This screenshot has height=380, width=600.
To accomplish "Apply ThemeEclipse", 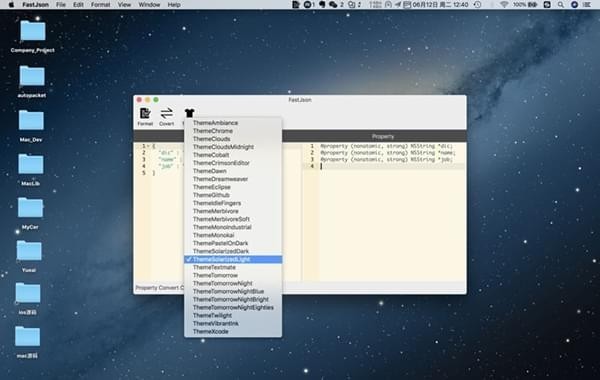I will coord(233,187).
